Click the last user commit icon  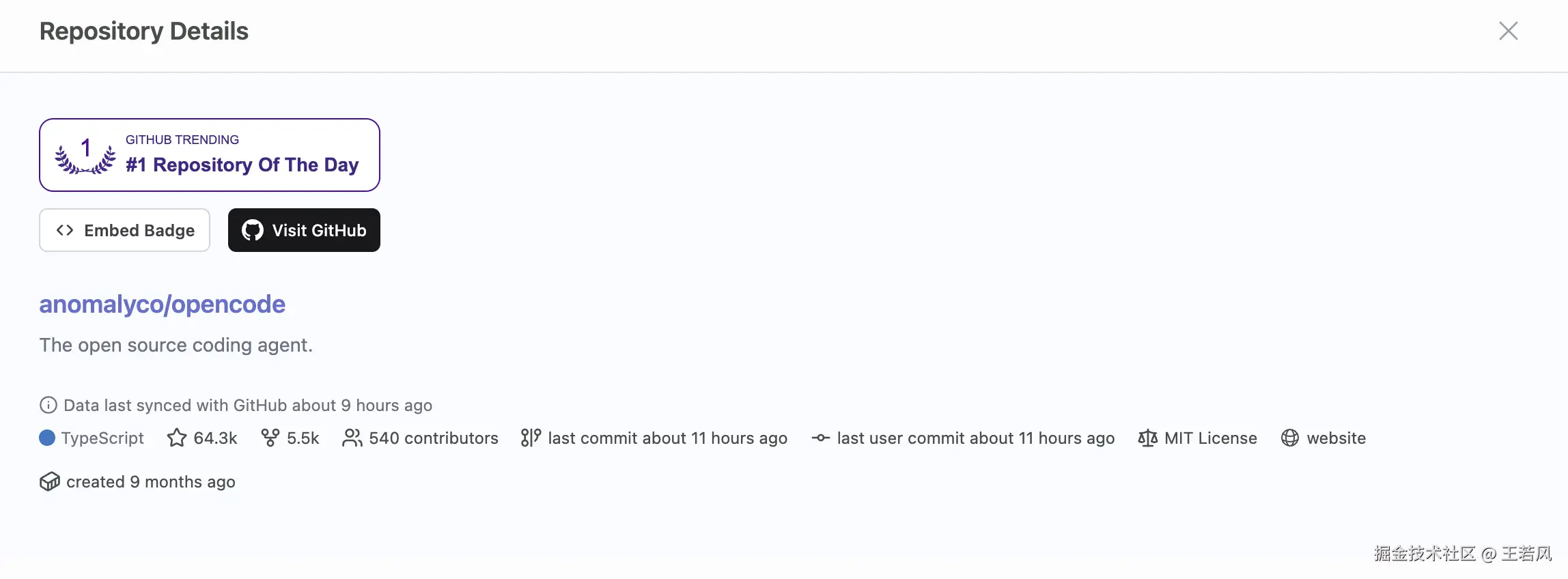click(821, 438)
